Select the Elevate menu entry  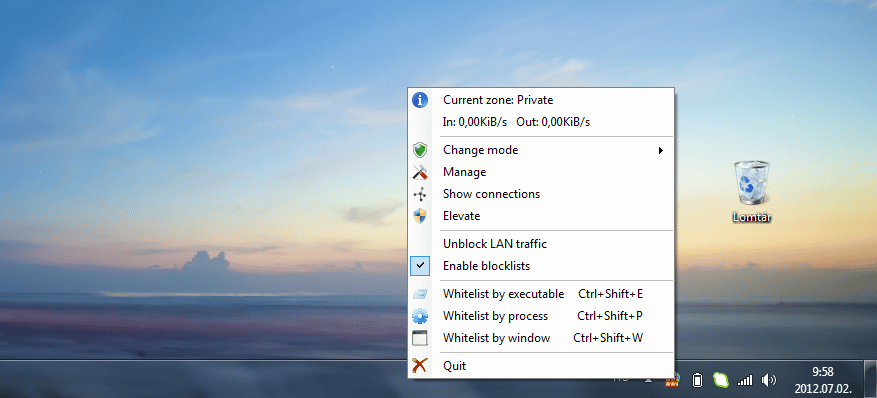coord(541,216)
